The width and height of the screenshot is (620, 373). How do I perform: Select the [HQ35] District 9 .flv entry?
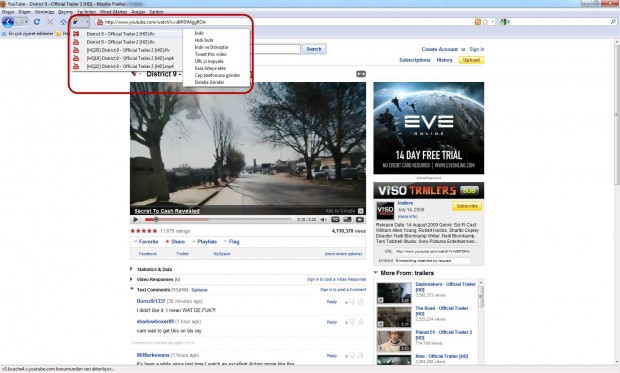coord(127,50)
